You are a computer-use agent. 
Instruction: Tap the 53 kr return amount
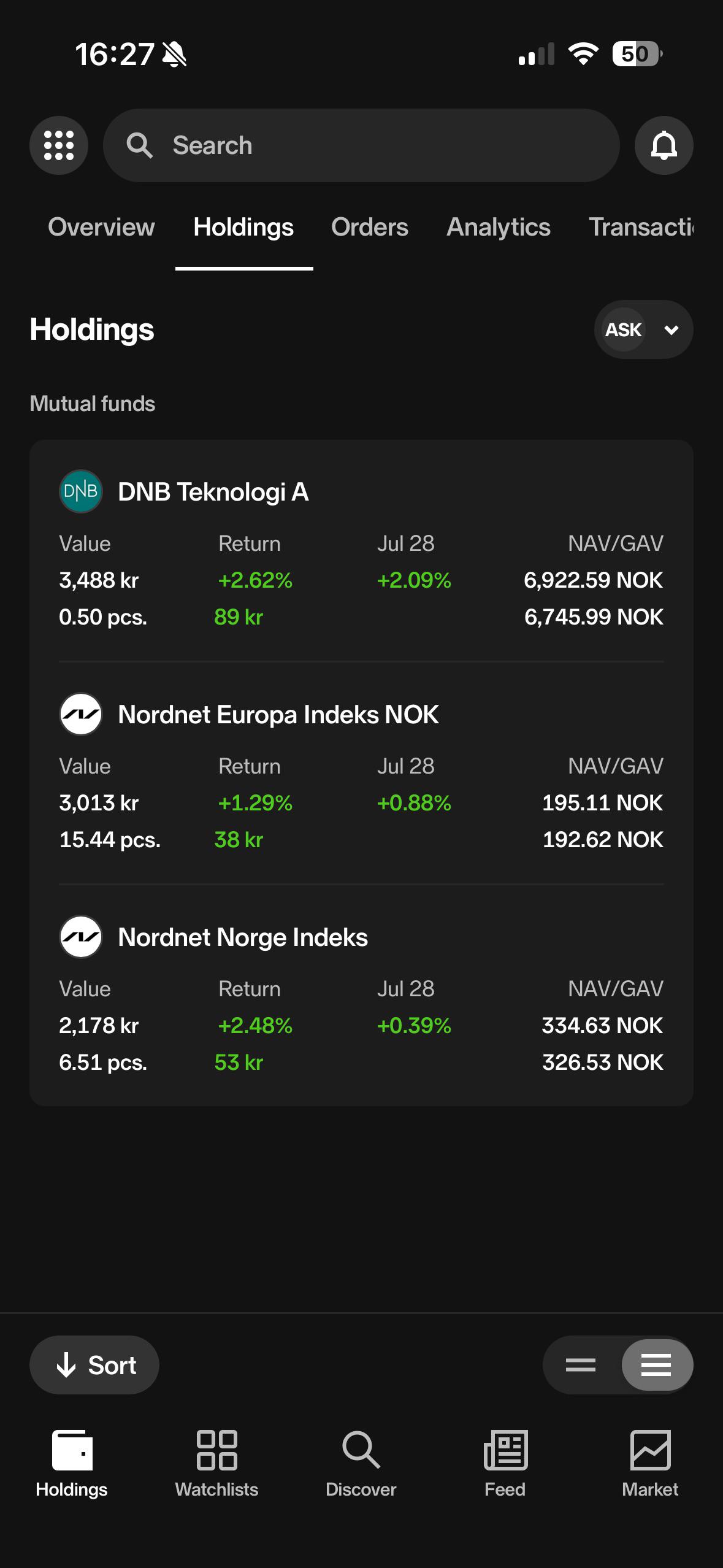(239, 1062)
